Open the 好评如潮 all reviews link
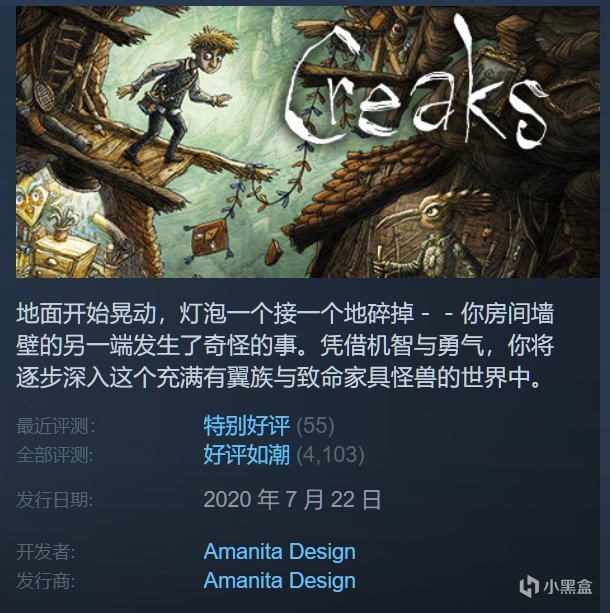The height and width of the screenshot is (613, 610). pos(247,454)
